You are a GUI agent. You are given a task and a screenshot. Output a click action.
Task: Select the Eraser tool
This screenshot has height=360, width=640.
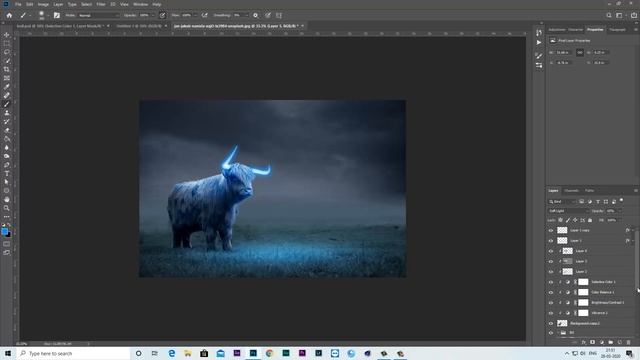click(x=7, y=130)
